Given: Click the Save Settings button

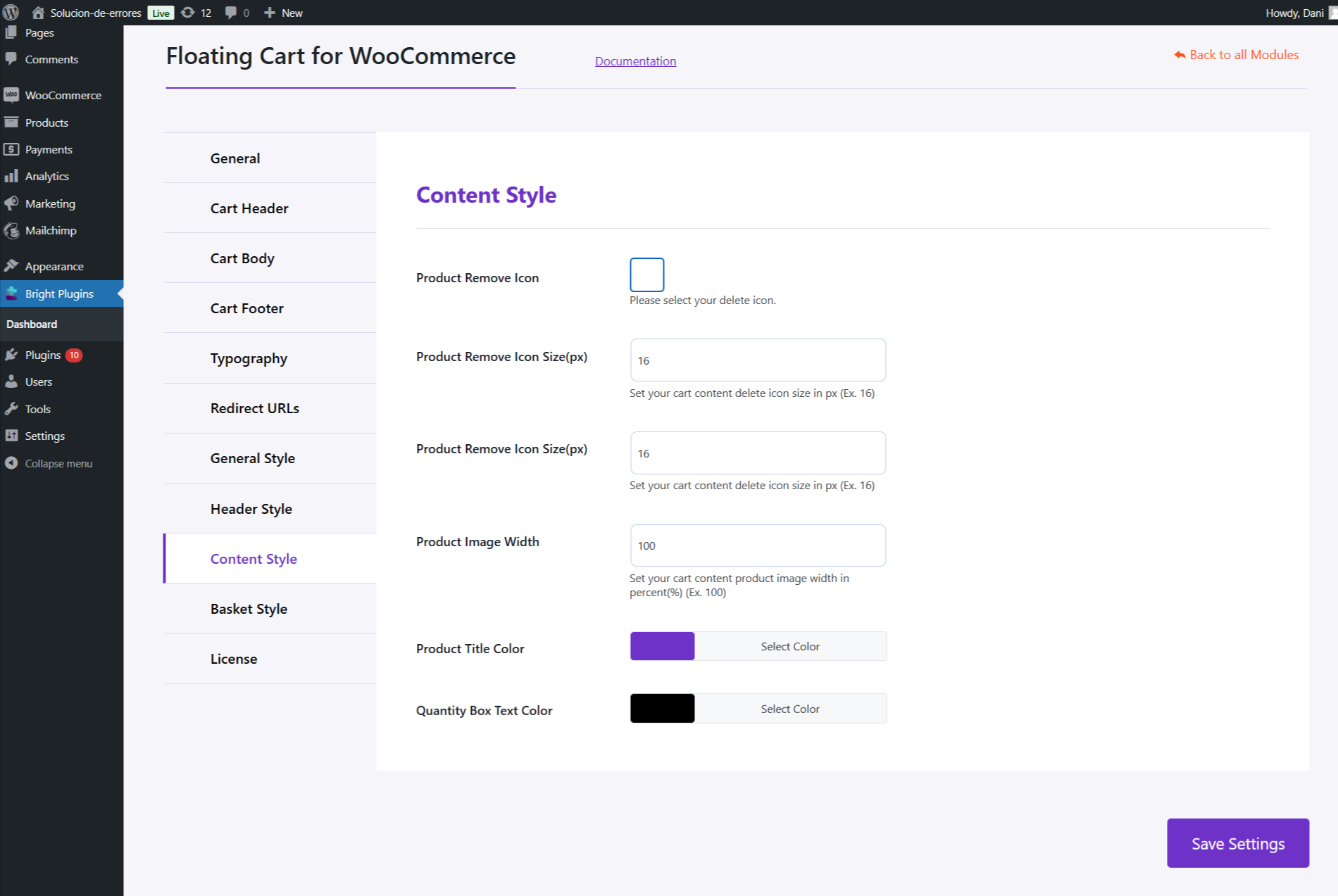Looking at the screenshot, I should click(1237, 843).
